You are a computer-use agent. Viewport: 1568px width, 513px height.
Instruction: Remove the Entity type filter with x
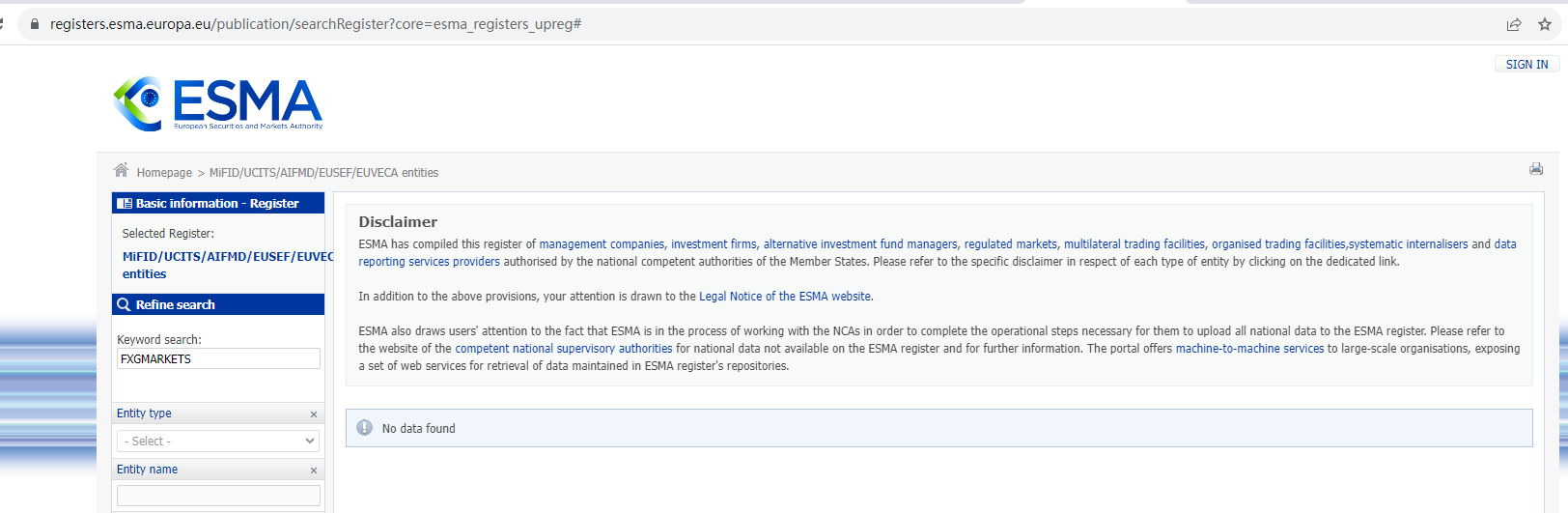point(313,414)
